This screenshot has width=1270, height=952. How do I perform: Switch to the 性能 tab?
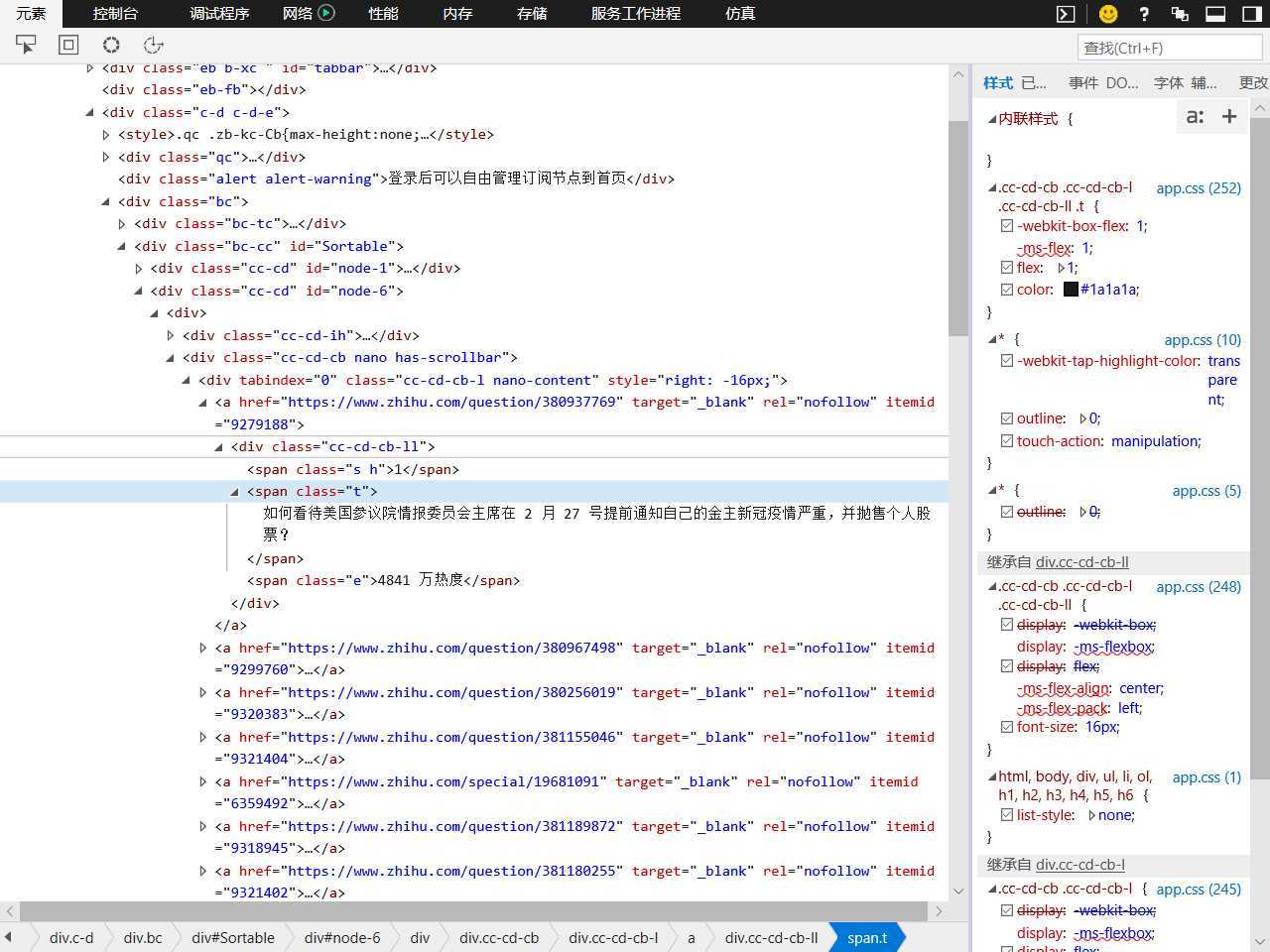[x=383, y=14]
